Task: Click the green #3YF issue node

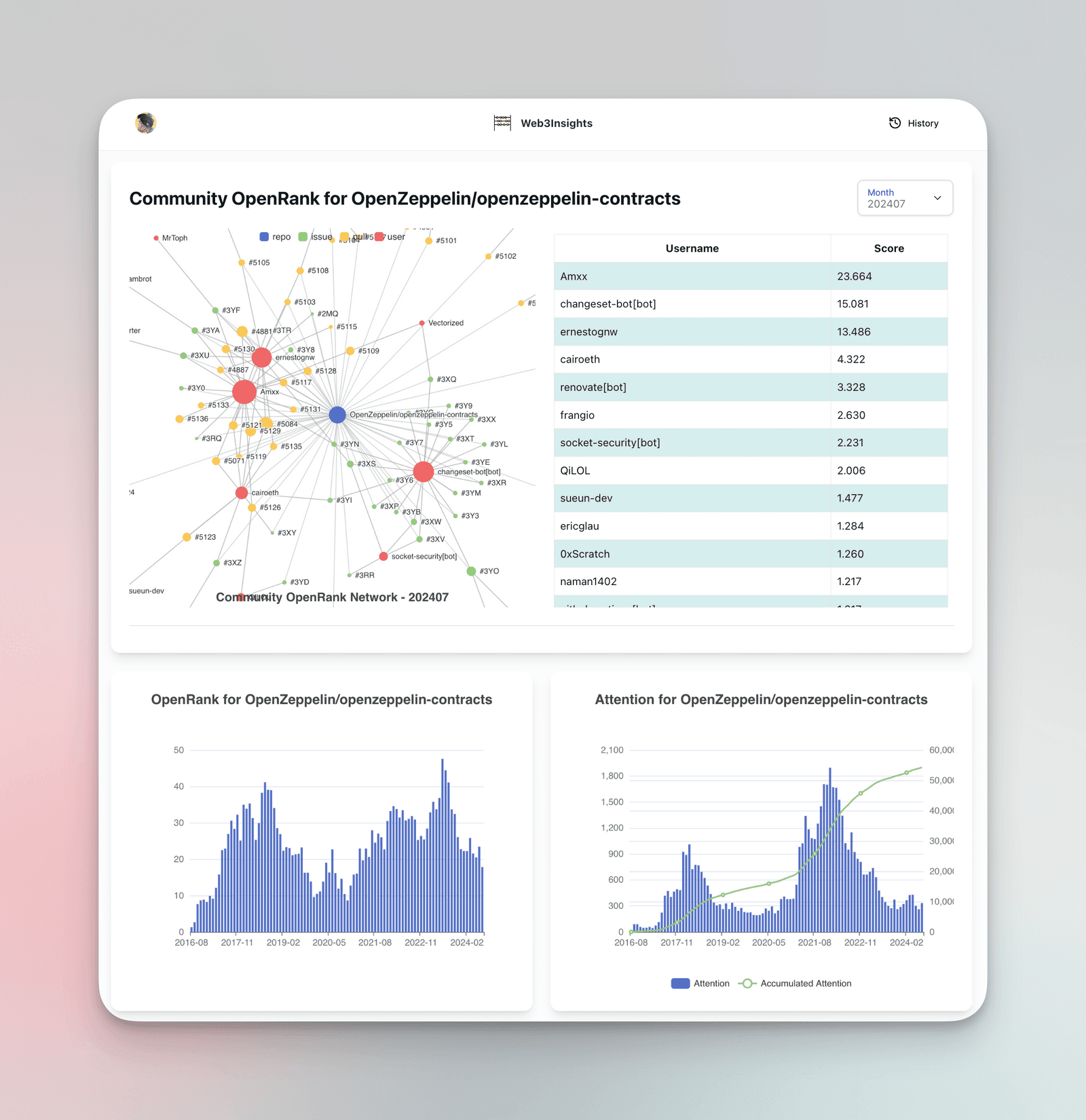Action: tap(215, 310)
